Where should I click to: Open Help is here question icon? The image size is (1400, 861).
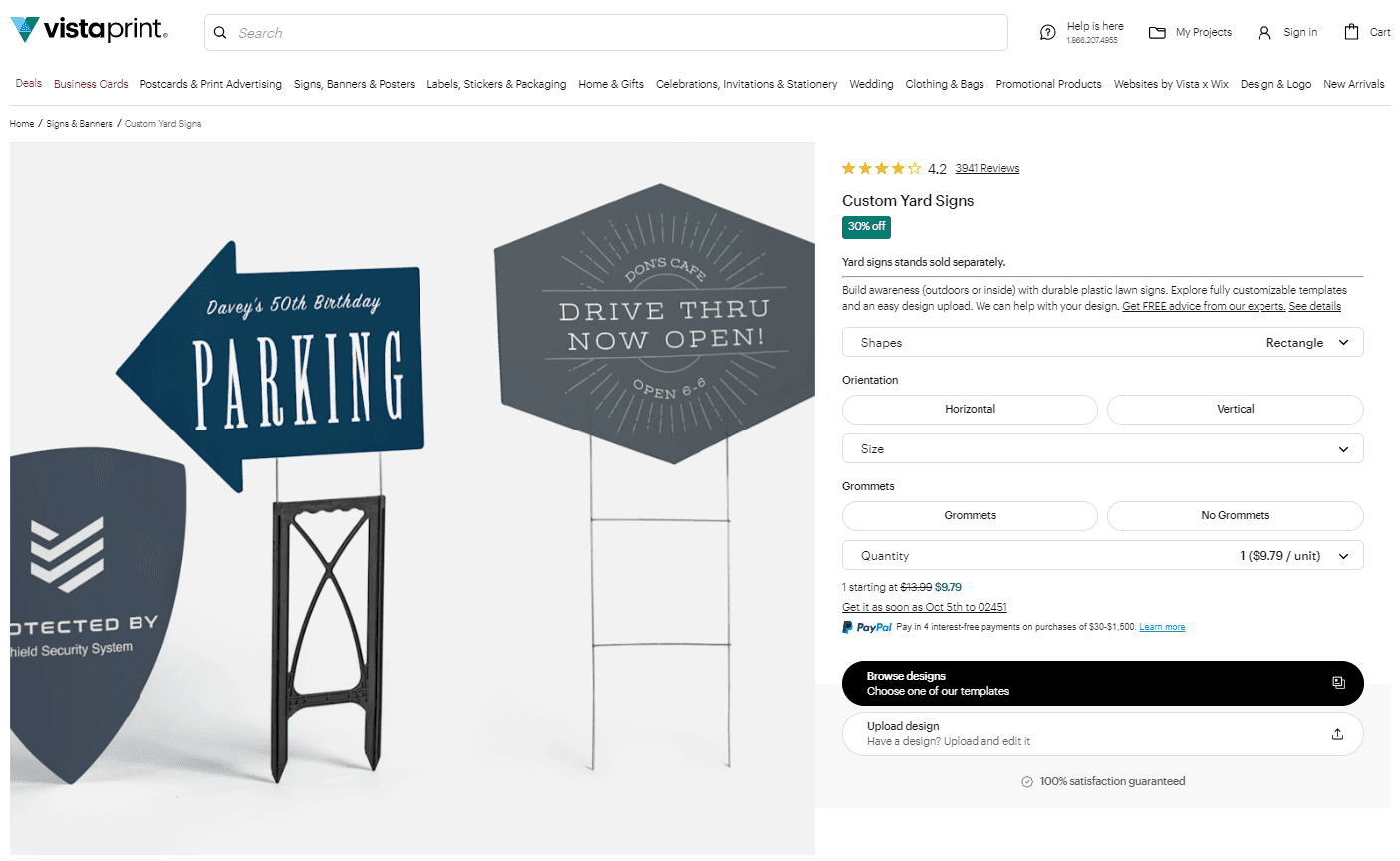pos(1047,32)
